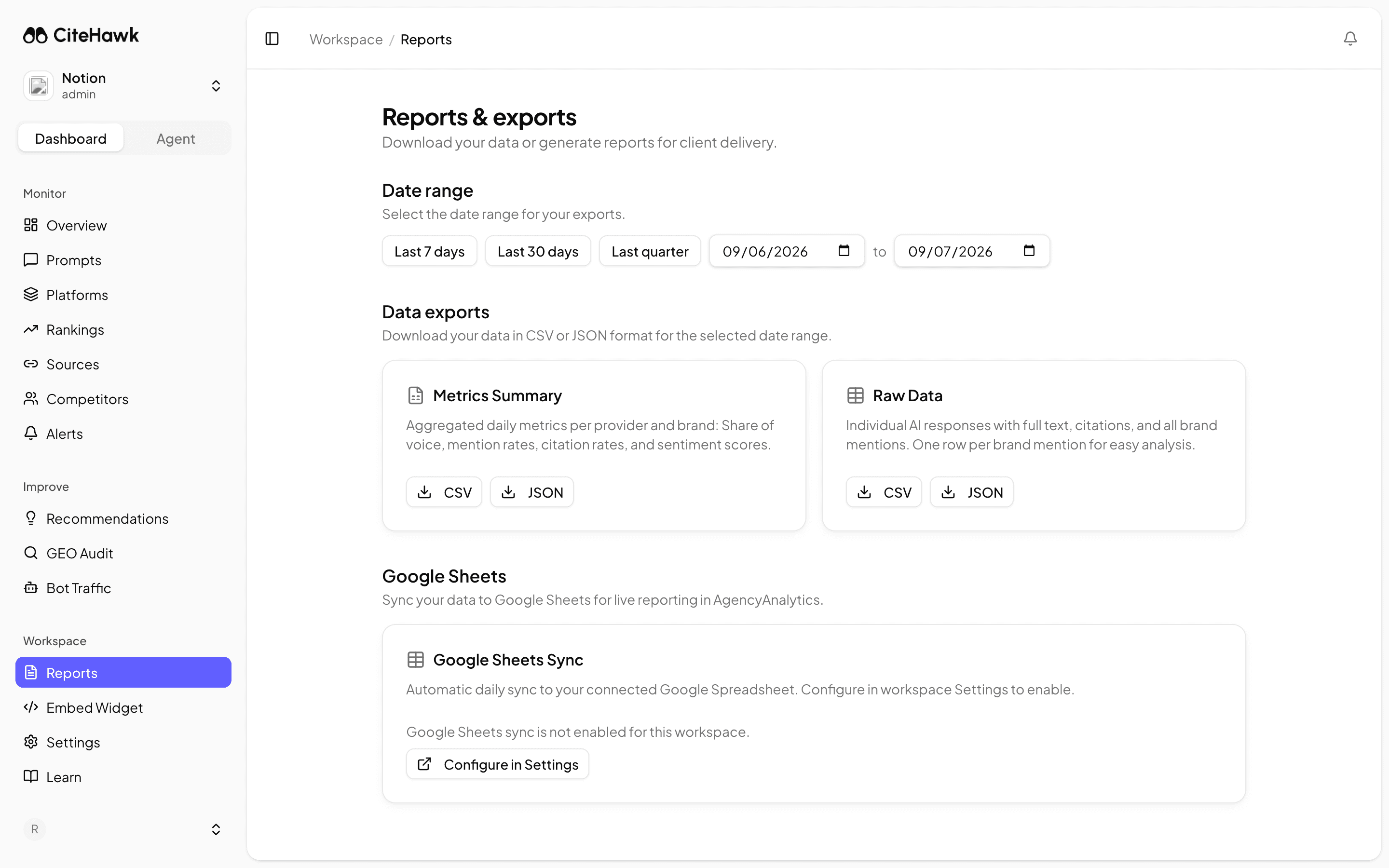
Task: Click the Google Sheets Sync table icon
Action: (416, 660)
